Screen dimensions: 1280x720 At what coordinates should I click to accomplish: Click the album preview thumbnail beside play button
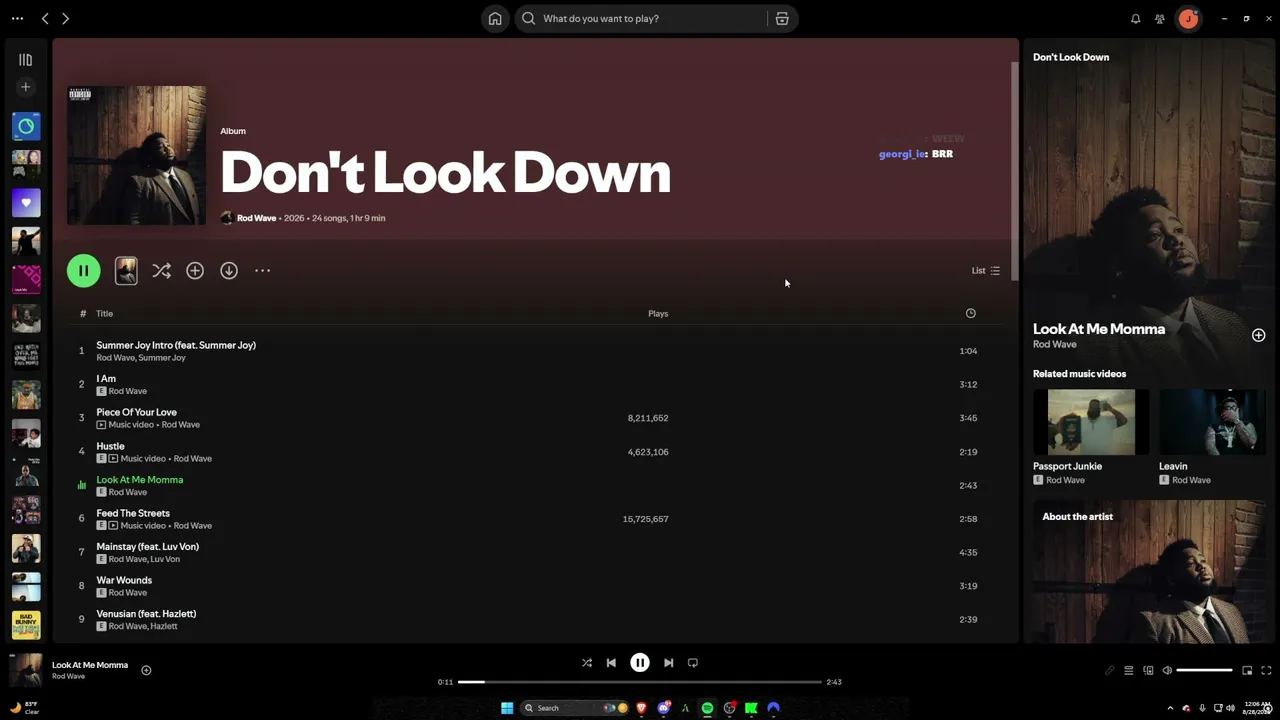(126, 271)
